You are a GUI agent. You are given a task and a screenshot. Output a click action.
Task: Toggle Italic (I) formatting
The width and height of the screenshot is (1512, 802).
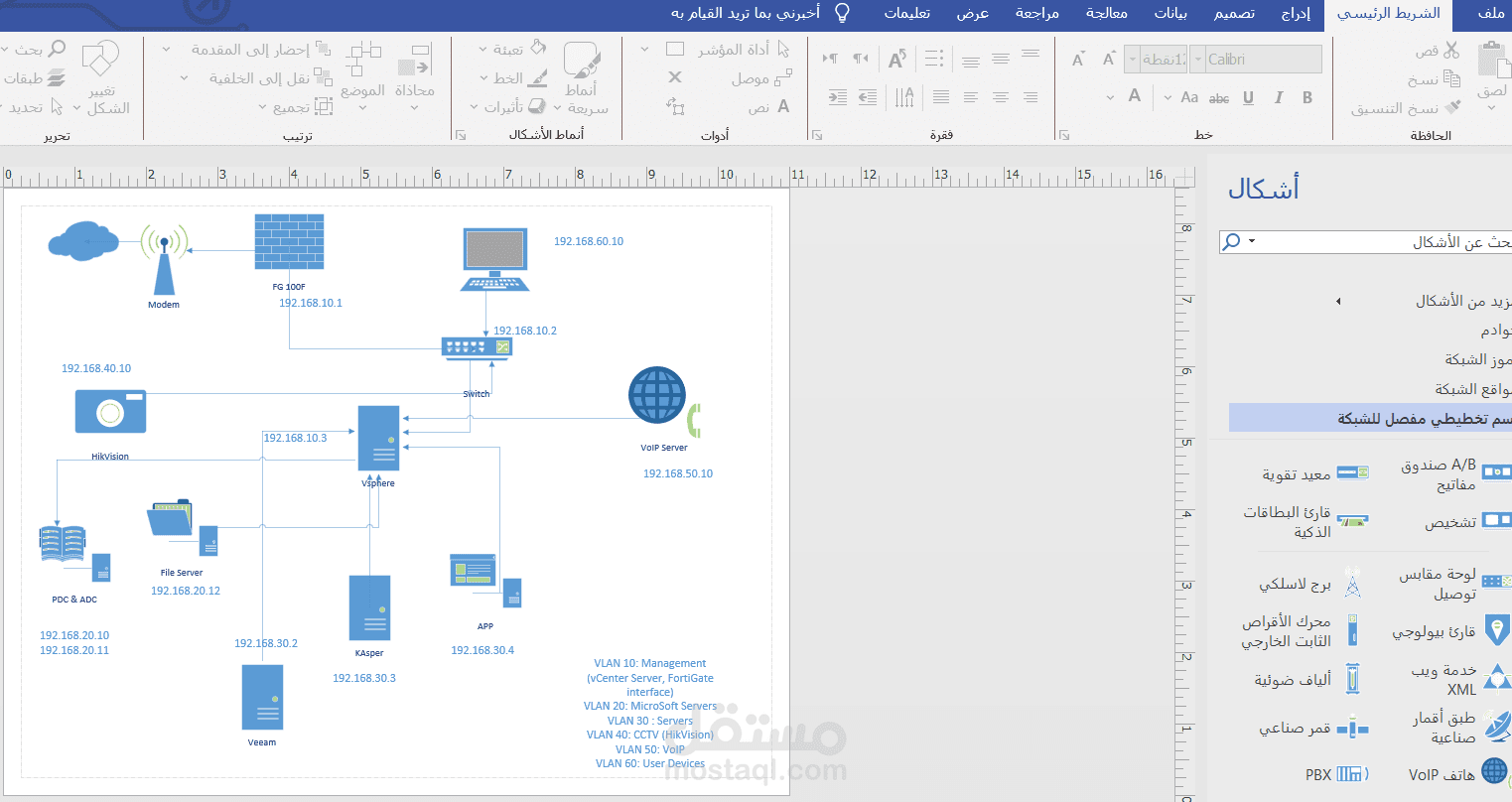tap(1279, 97)
